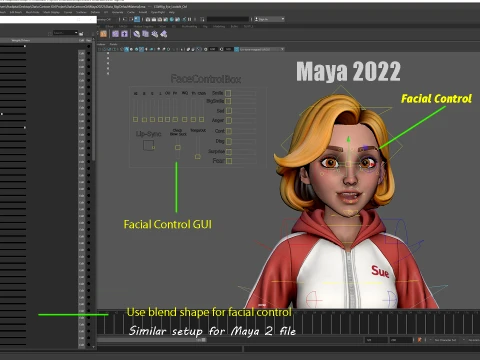Open the Help menu

coord(172,12)
